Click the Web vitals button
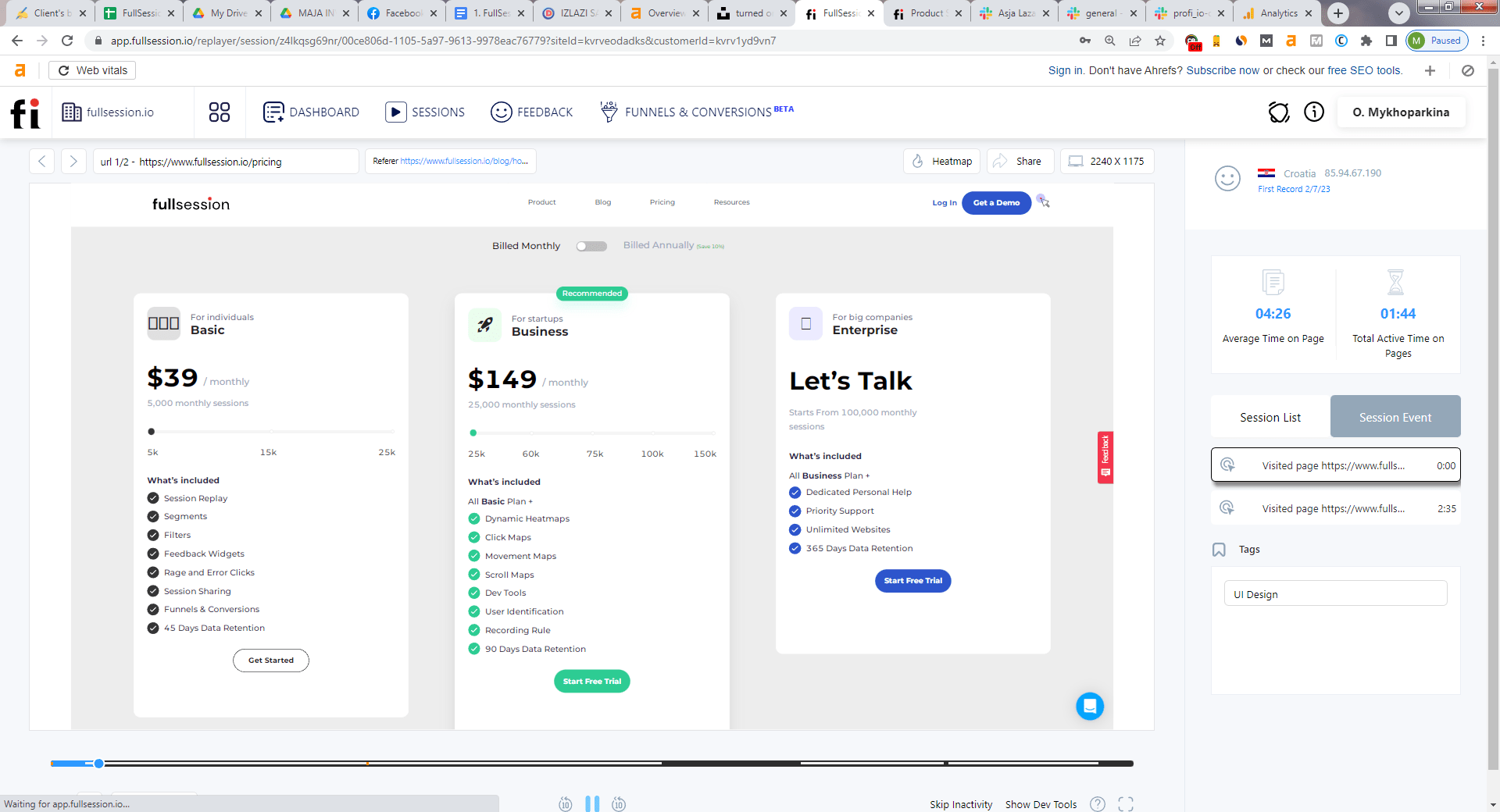Image resolution: width=1500 pixels, height=812 pixels. point(92,70)
